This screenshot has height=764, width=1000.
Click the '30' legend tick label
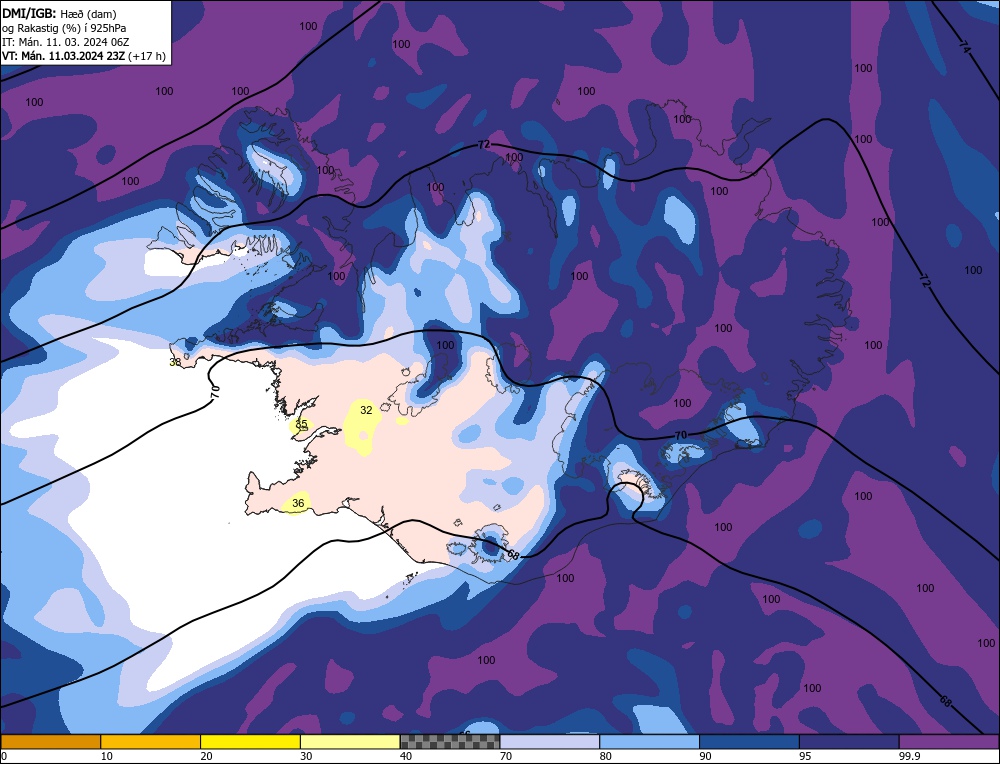[x=307, y=756]
